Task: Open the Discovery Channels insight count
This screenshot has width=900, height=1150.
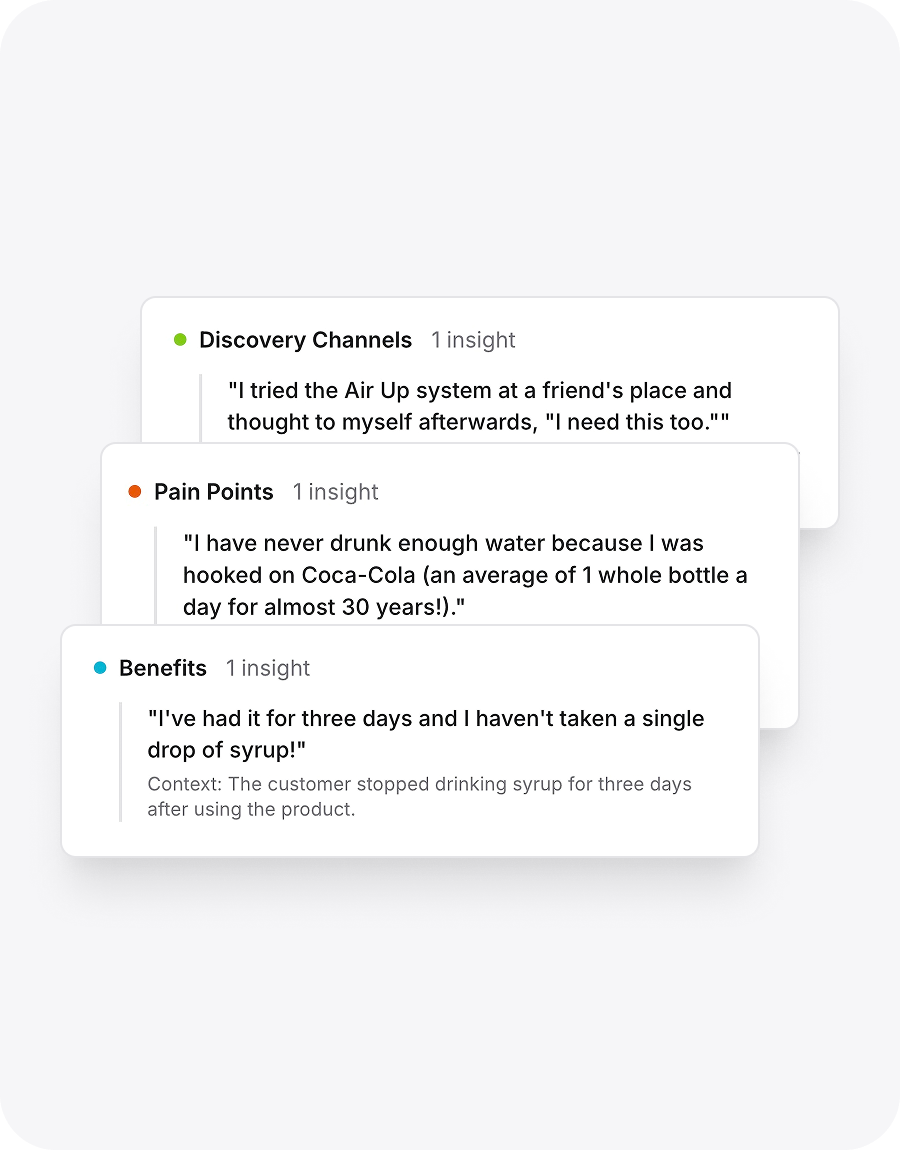Action: click(473, 340)
